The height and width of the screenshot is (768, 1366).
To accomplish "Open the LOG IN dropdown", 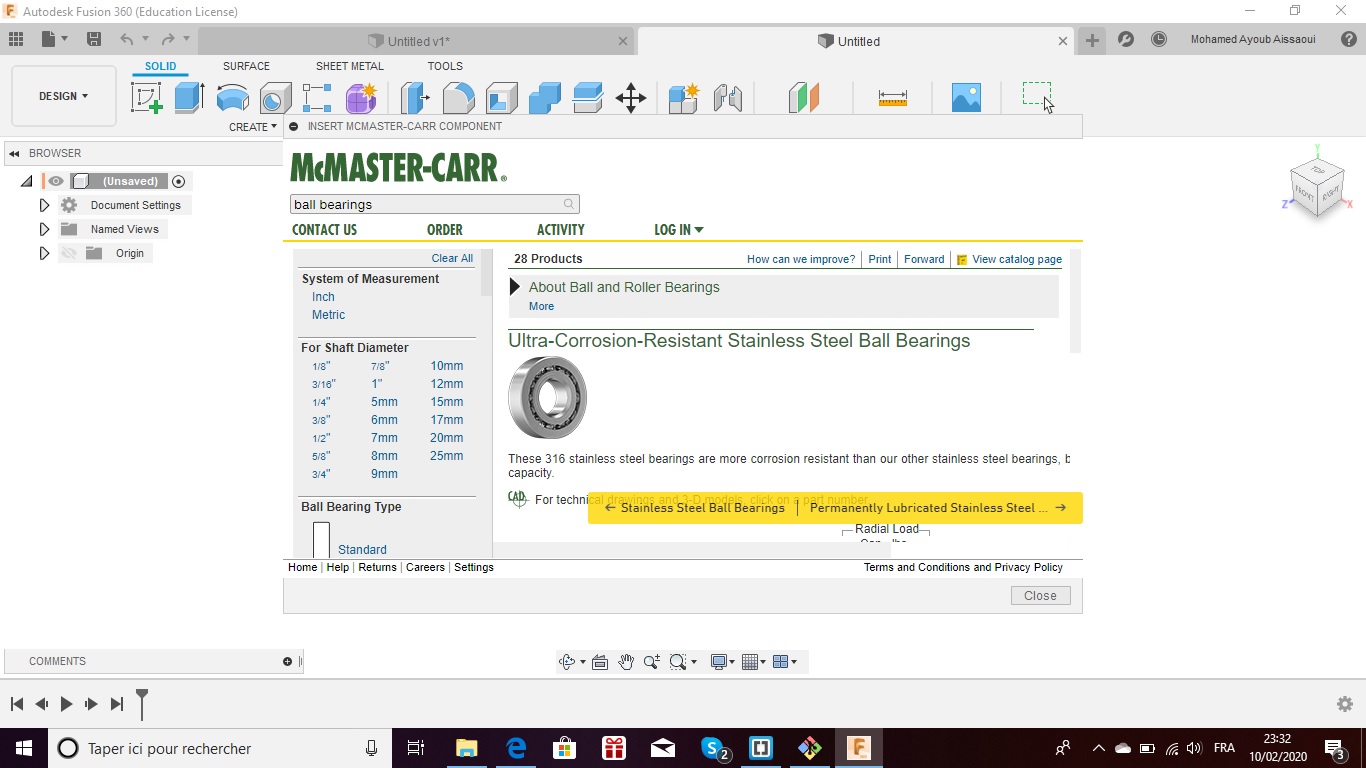I will [x=679, y=230].
